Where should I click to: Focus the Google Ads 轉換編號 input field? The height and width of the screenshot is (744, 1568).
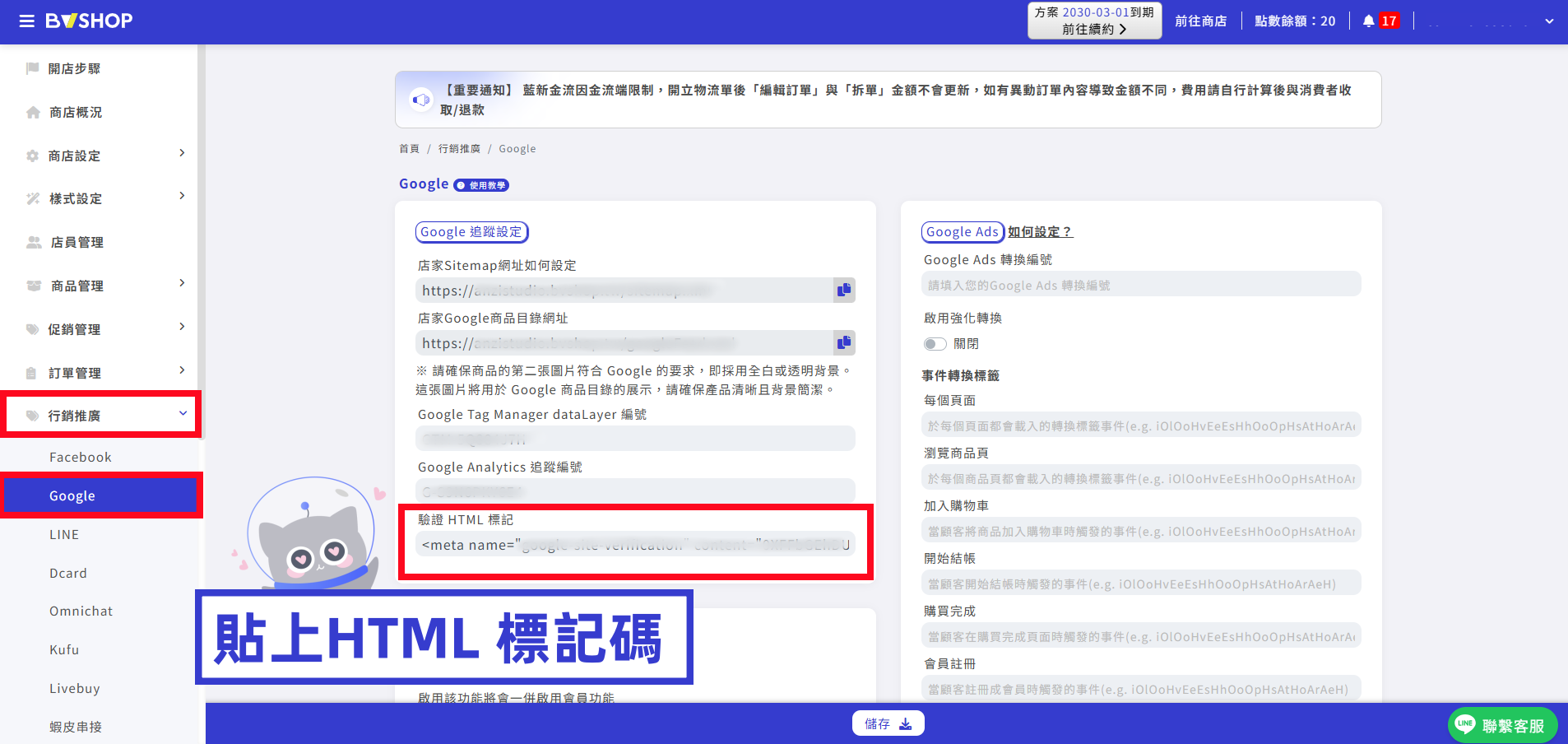click(x=1141, y=285)
